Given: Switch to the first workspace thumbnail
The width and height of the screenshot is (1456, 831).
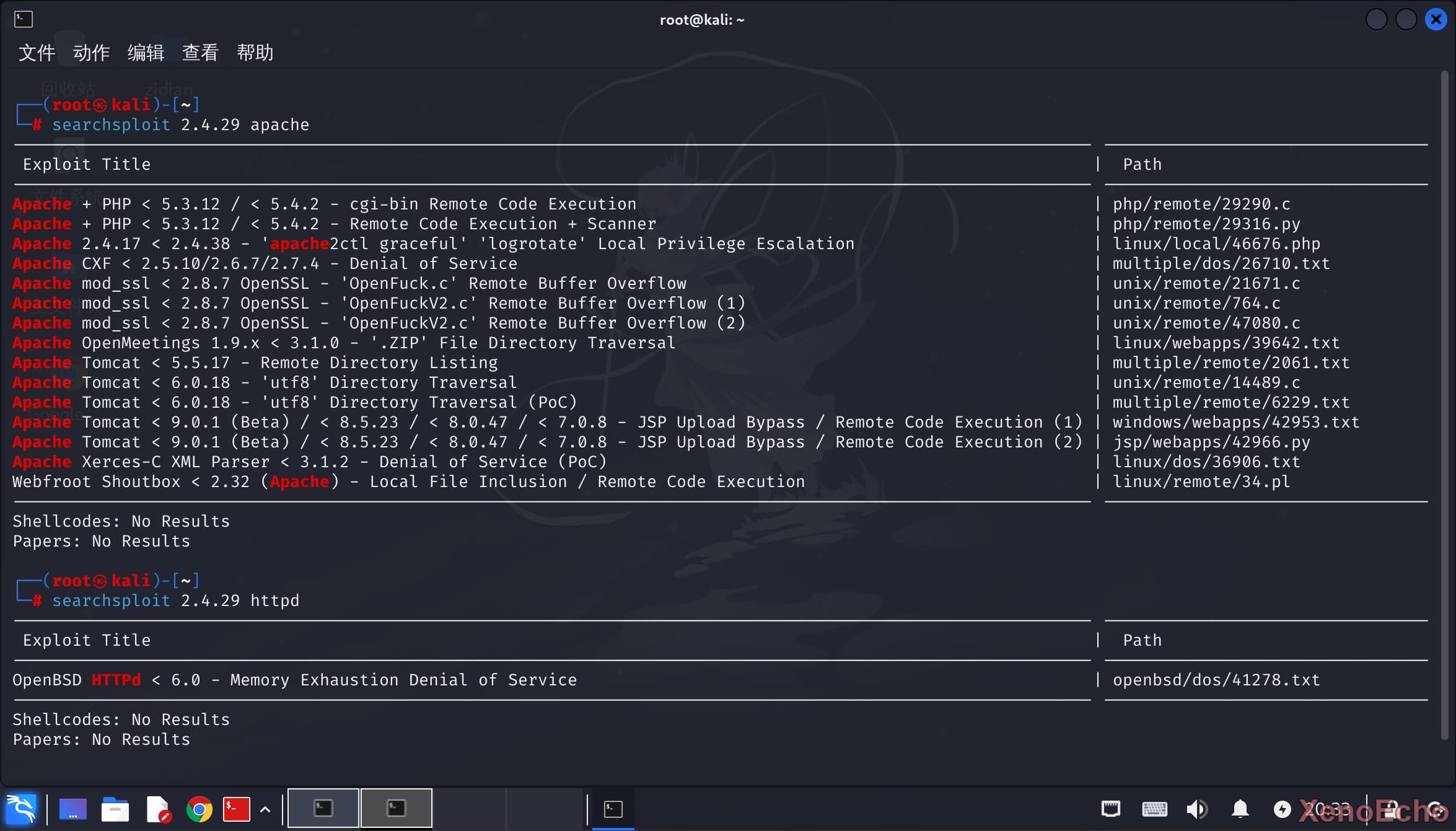Looking at the screenshot, I should click(x=323, y=808).
